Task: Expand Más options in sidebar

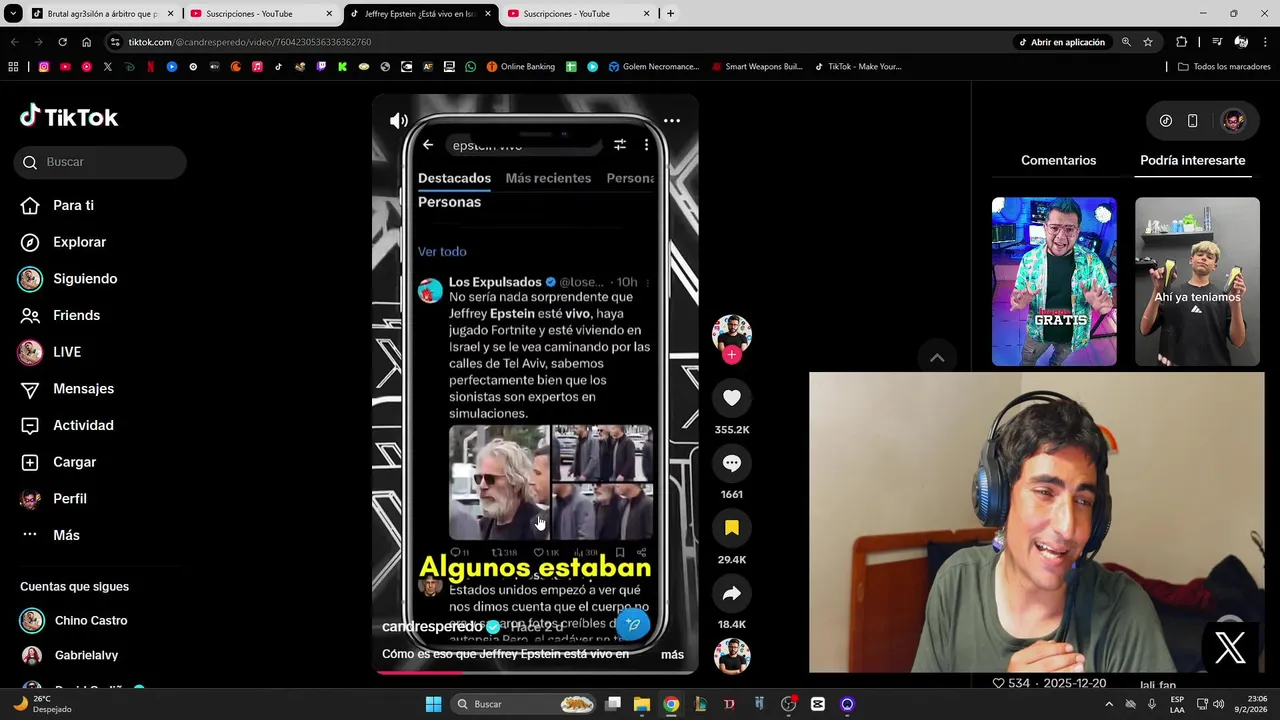Action: pos(50,535)
